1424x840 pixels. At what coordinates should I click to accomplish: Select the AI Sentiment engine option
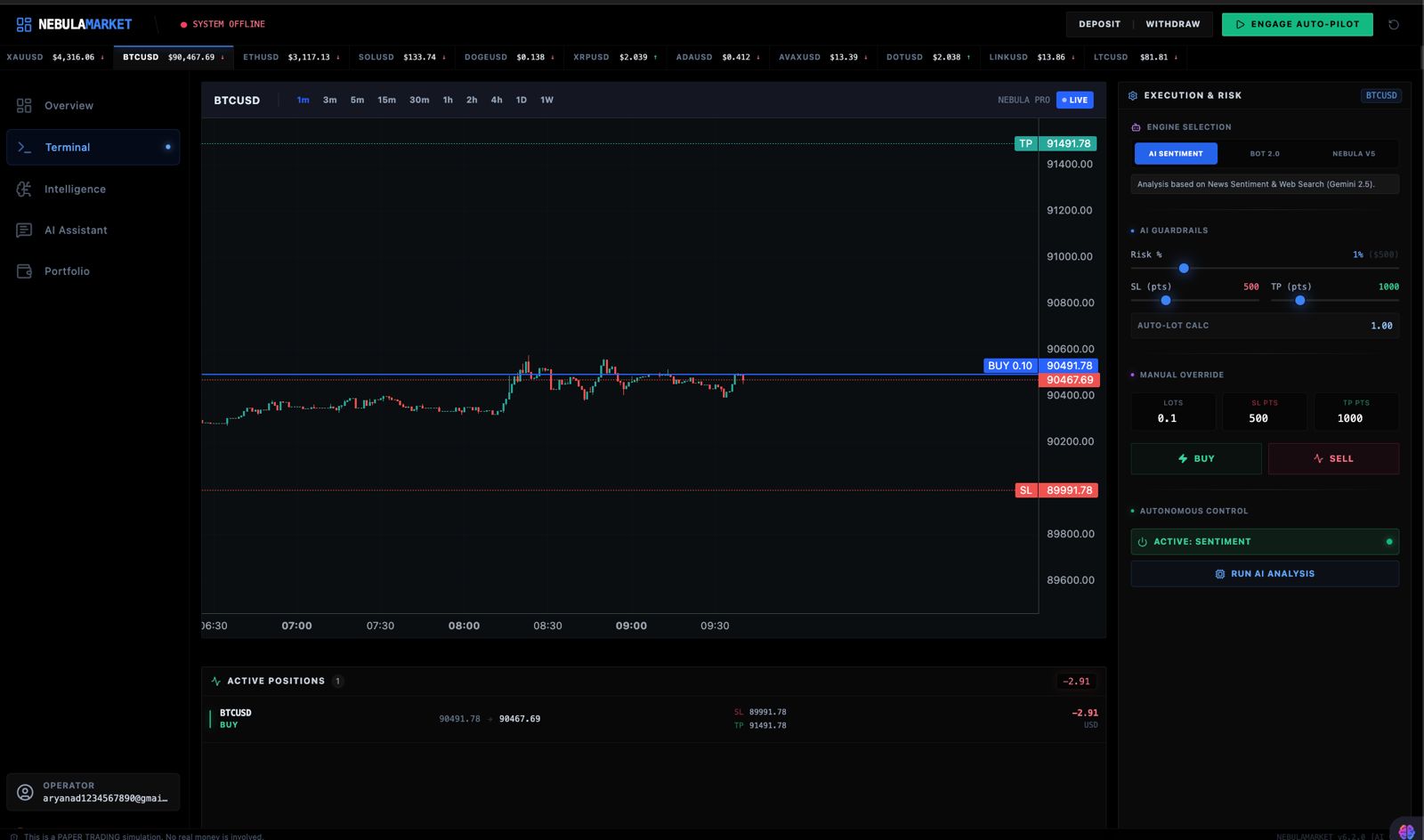click(x=1175, y=154)
